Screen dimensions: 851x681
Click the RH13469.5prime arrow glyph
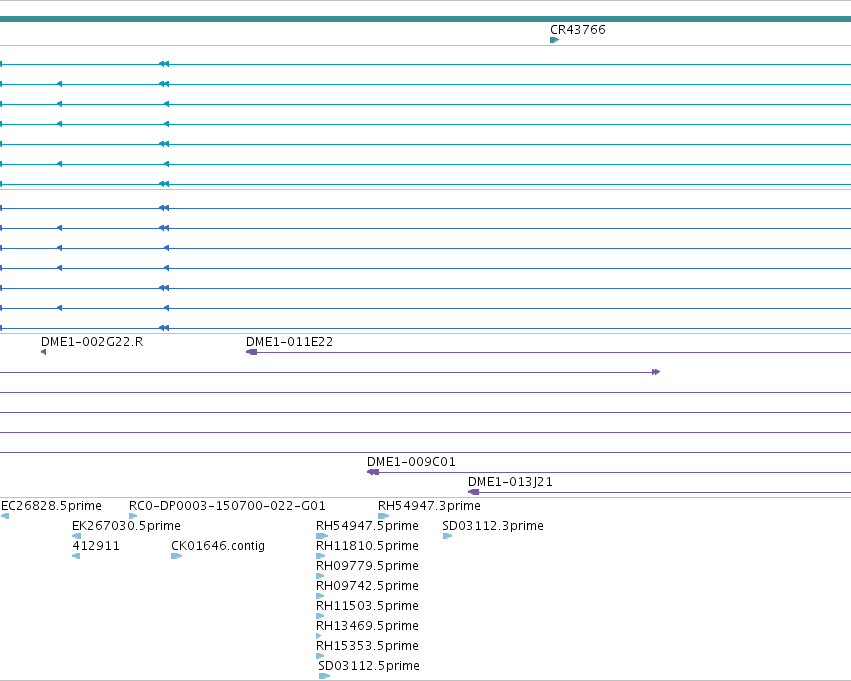coord(319,636)
